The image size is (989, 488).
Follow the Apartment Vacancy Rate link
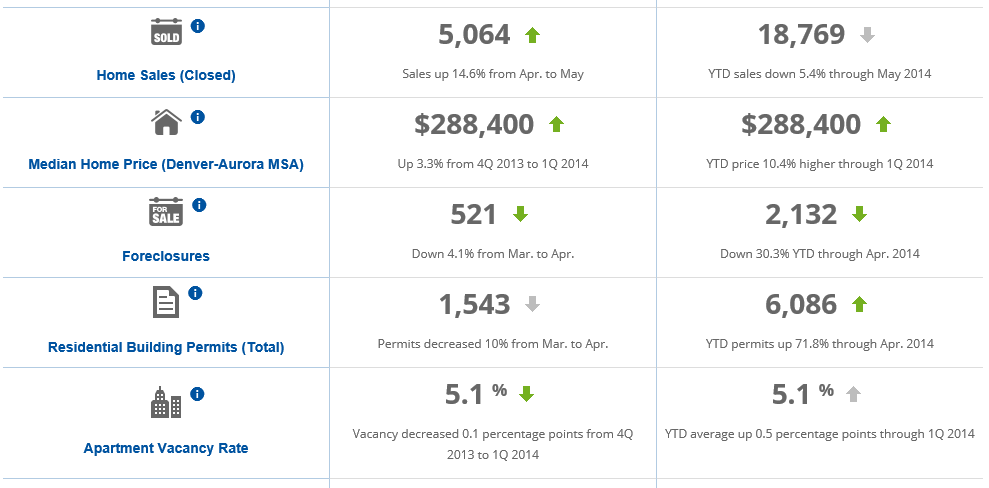pos(166,448)
